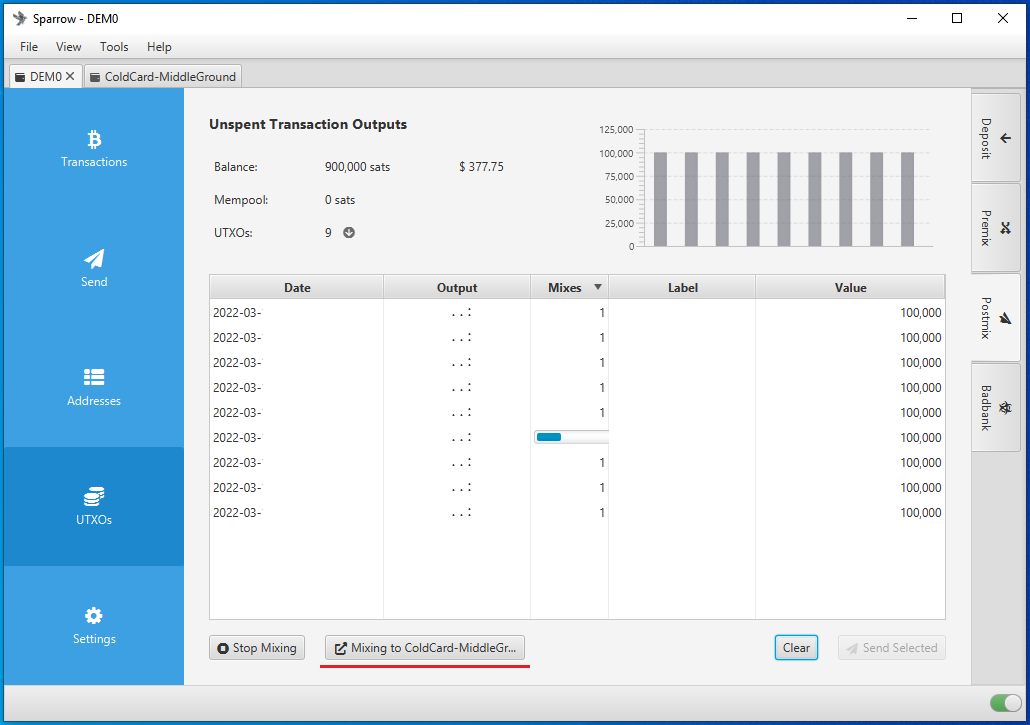The height and width of the screenshot is (725, 1030).
Task: Maximize the Sparrow window
Action: click(957, 18)
